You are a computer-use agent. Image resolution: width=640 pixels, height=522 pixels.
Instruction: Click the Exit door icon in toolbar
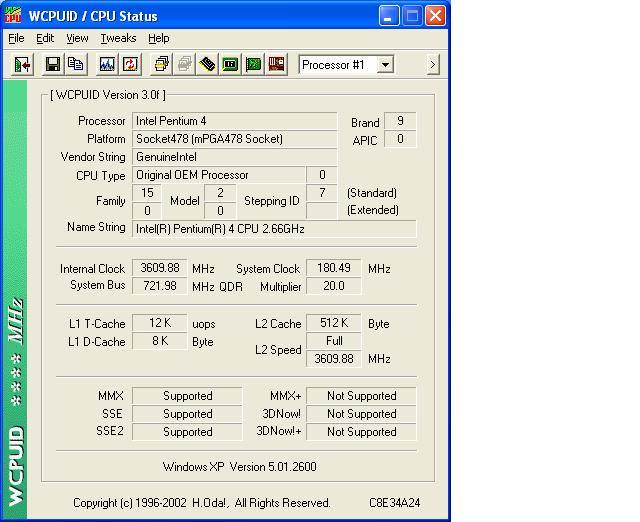[x=22, y=64]
